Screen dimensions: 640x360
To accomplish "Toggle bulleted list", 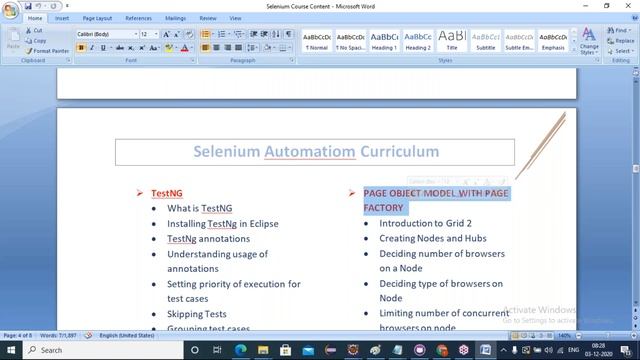I will [x=205, y=34].
